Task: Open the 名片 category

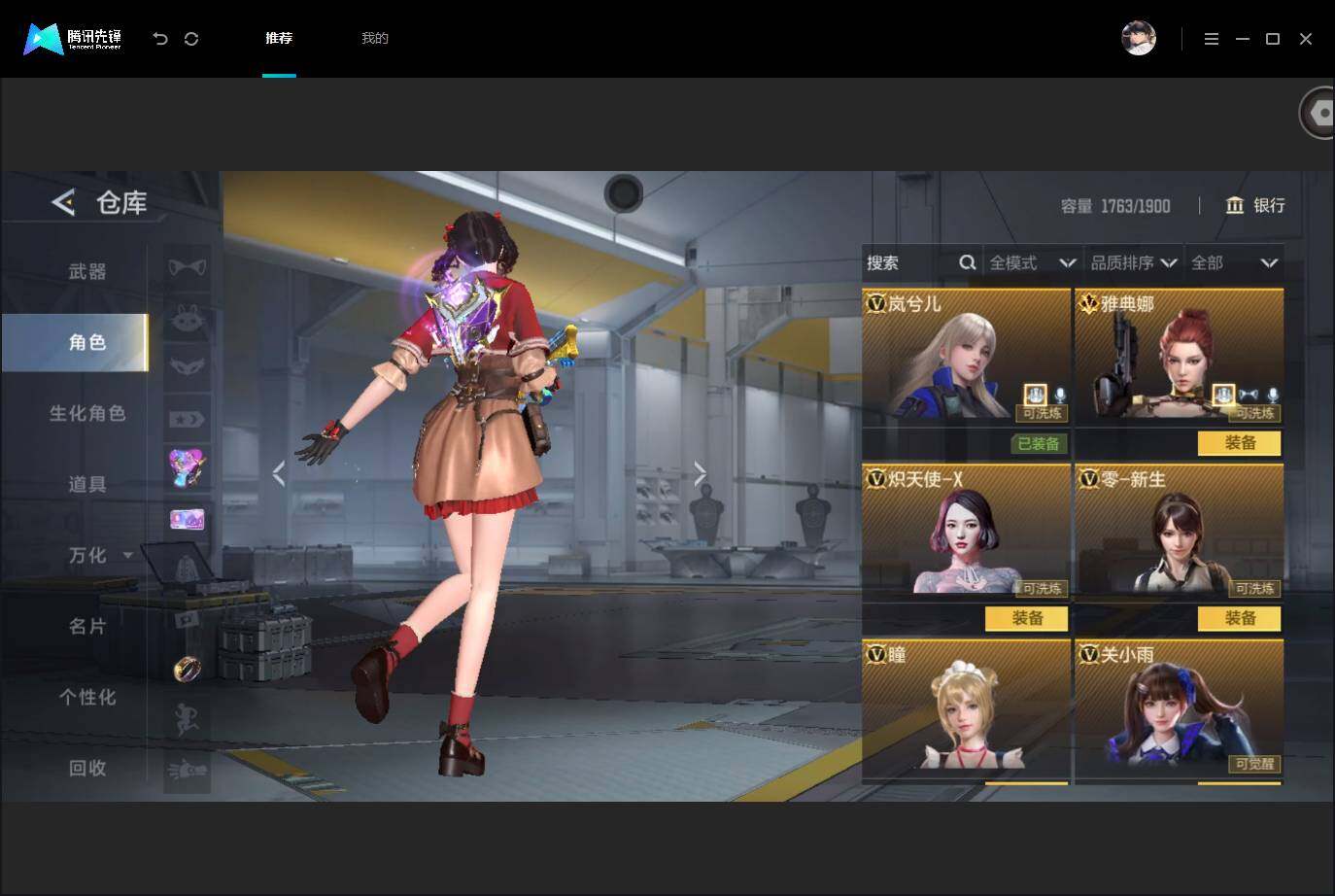Action: point(87,626)
